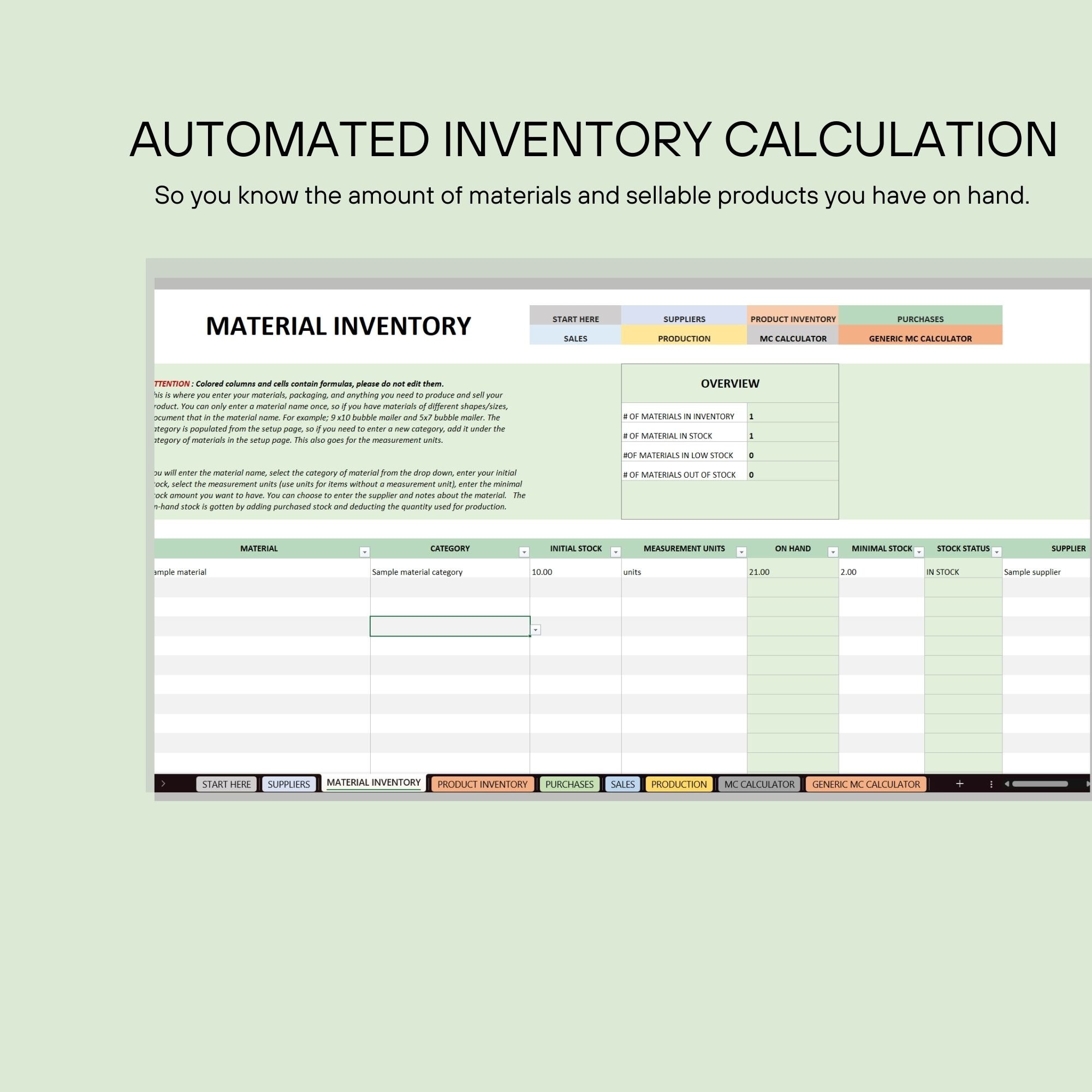Switch to the MC CALCULATOR sheet tab

758,784
